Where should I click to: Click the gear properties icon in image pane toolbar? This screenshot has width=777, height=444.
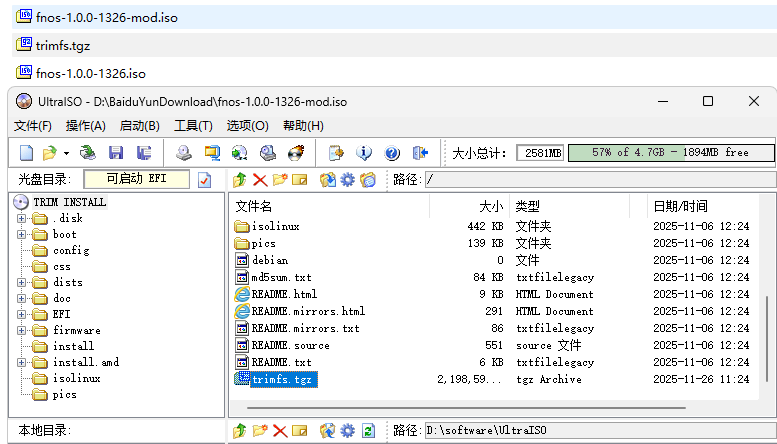(347, 180)
